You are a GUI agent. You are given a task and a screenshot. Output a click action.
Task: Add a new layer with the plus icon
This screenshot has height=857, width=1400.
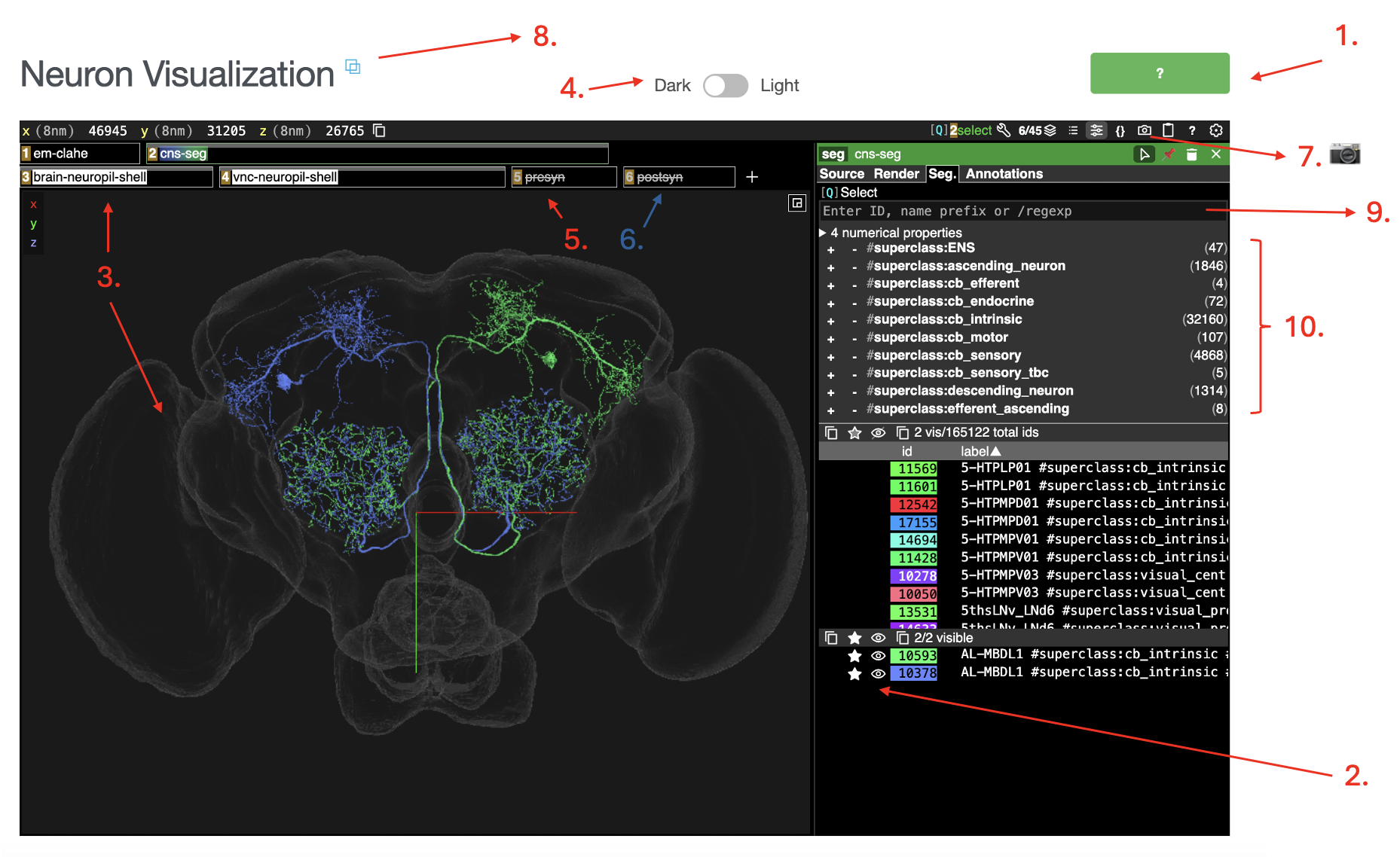[x=751, y=177]
